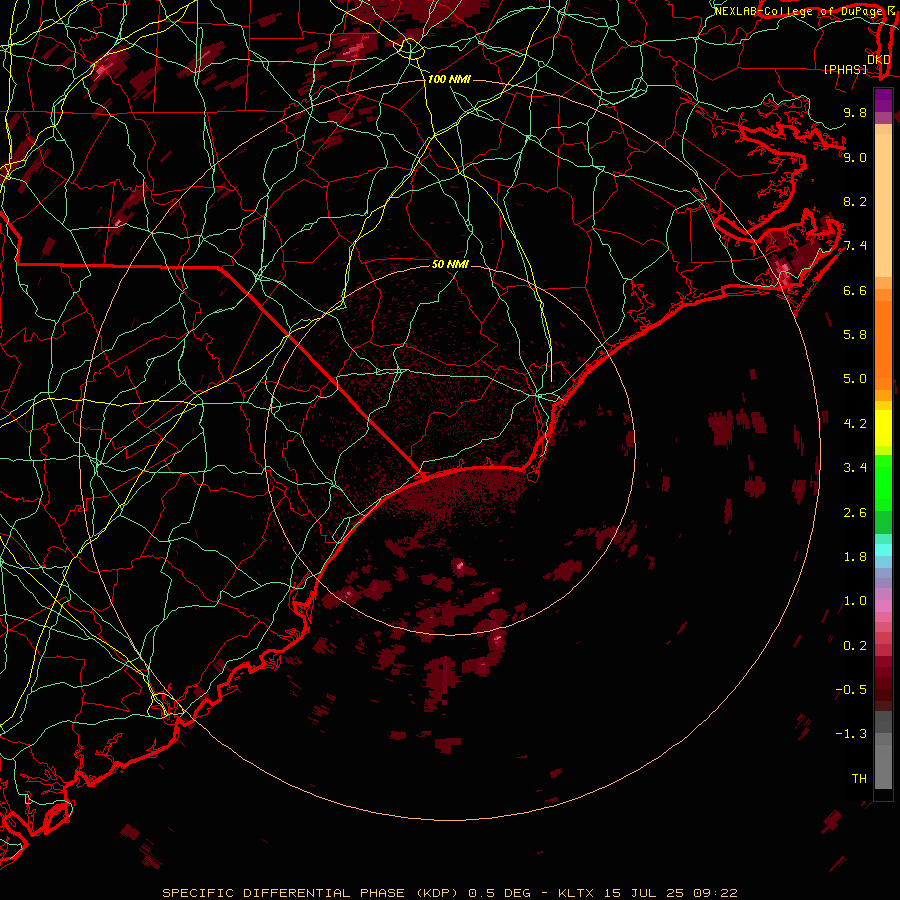This screenshot has height=900, width=900.
Task: Click the "100 NMI" range ring label
Action: click(x=449, y=79)
